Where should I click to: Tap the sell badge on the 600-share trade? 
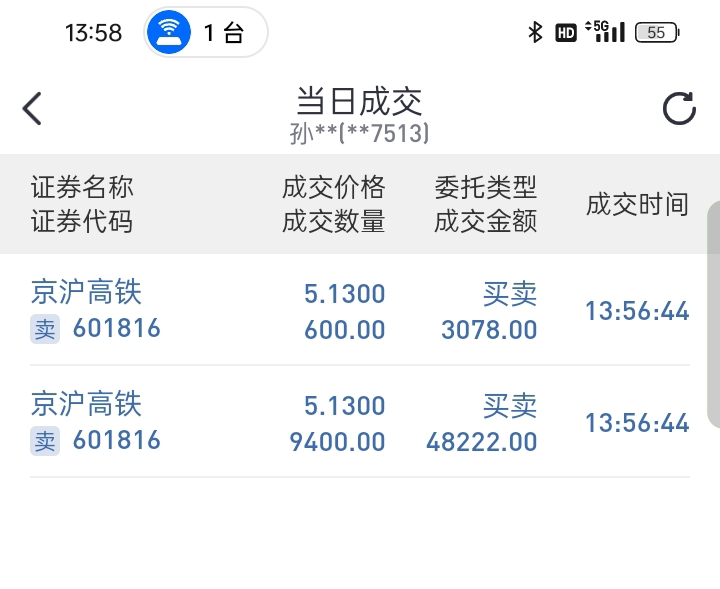pyautogui.click(x=45, y=329)
